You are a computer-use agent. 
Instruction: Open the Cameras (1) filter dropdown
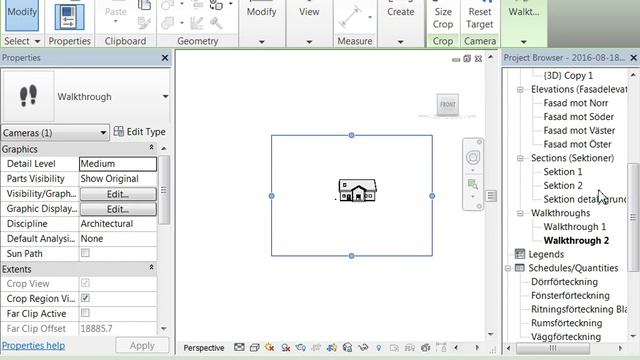[103, 133]
